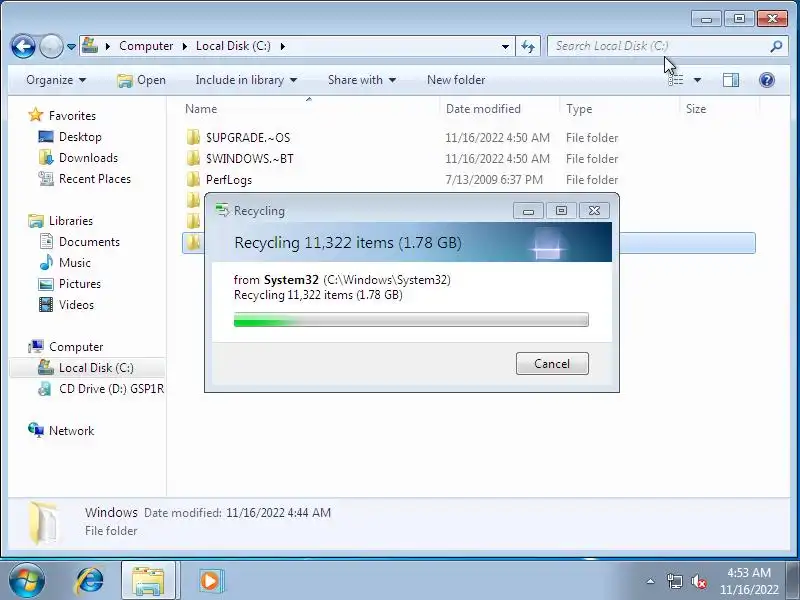Click the muted volume tray icon
Image resolution: width=800 pixels, height=600 pixels.
[698, 581]
